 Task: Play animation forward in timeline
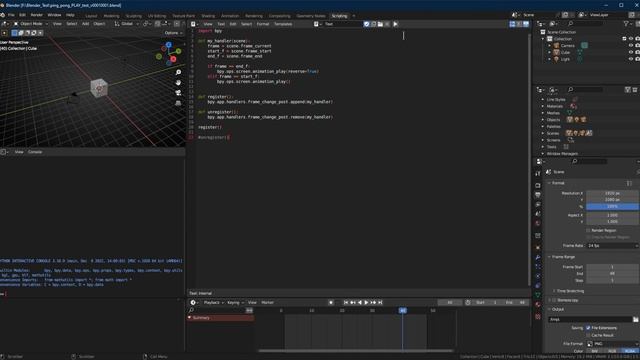(366, 302)
